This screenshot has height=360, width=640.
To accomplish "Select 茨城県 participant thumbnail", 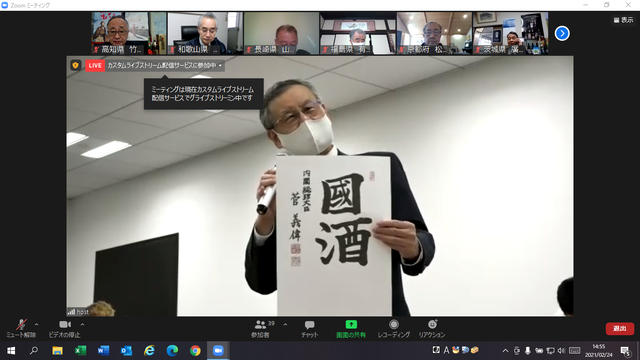I will [510, 33].
